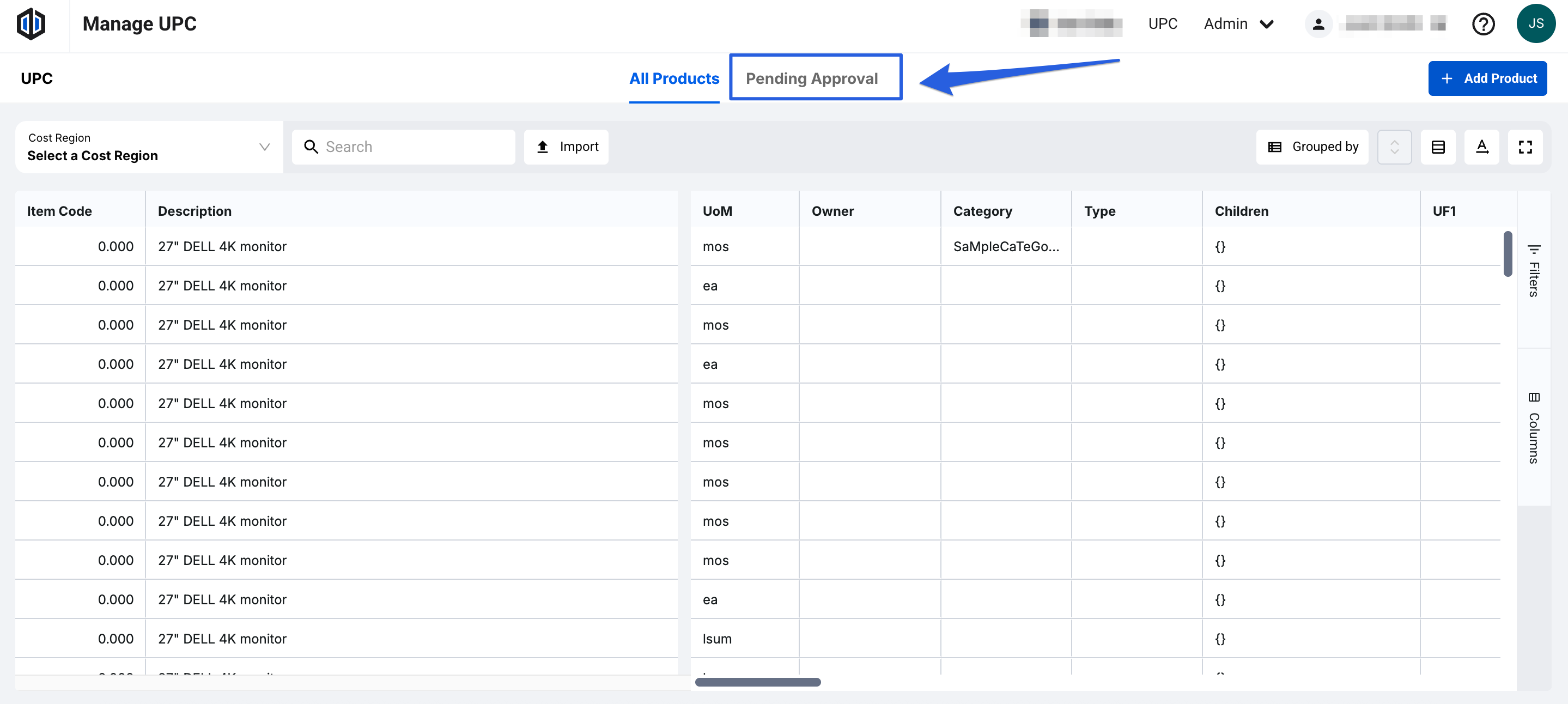Toggle the group sort order arrows
The width and height of the screenshot is (1568, 704).
[x=1394, y=147]
